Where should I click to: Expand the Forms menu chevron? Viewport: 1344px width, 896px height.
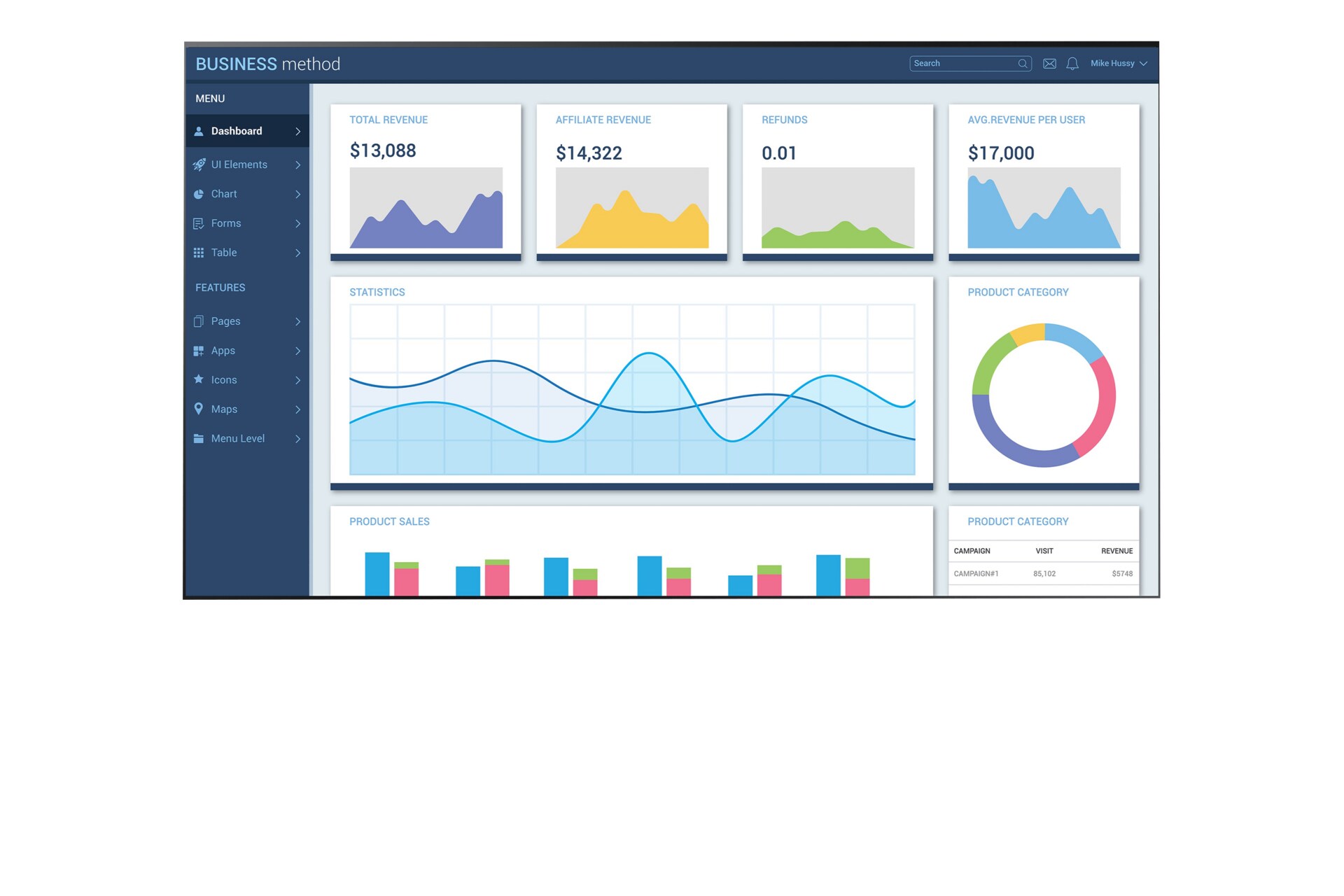pyautogui.click(x=298, y=224)
